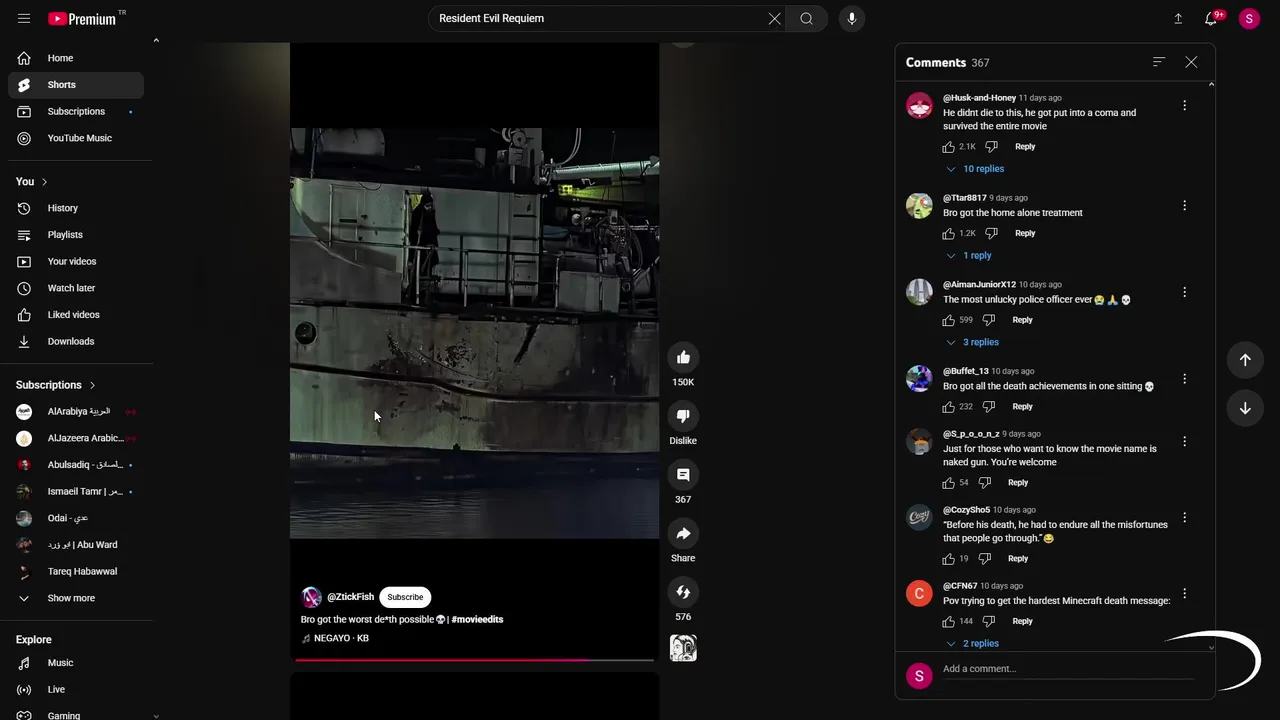Open options menu for Ttar8817 comment
Image resolution: width=1280 pixels, height=720 pixels.
1184,205
